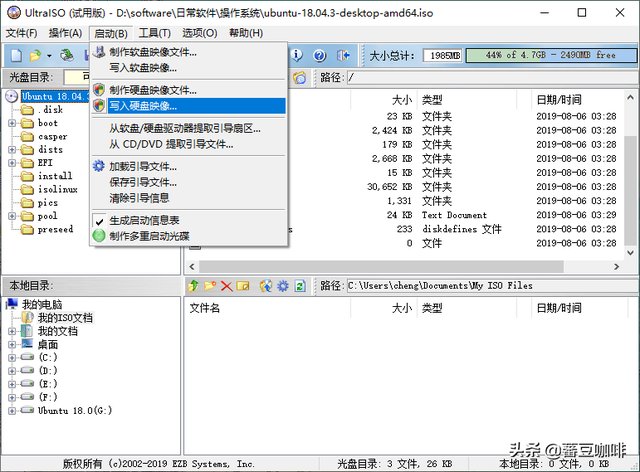Open the 文件(F) menu
640x472 pixels.
21,33
